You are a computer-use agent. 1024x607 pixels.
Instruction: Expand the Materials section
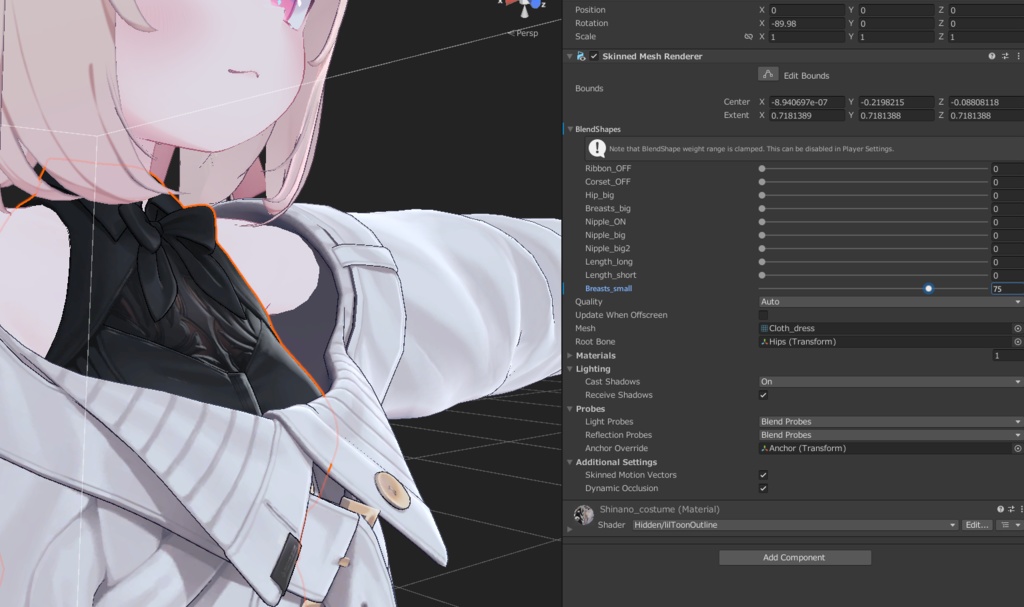click(x=569, y=355)
